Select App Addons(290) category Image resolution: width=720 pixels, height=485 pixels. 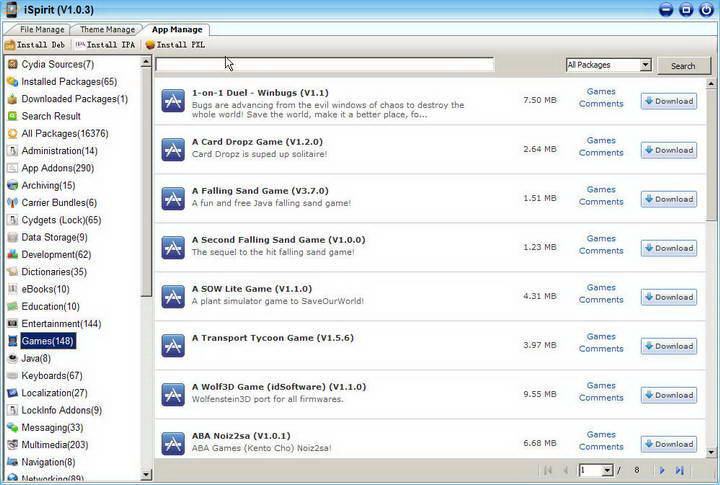click(x=57, y=168)
